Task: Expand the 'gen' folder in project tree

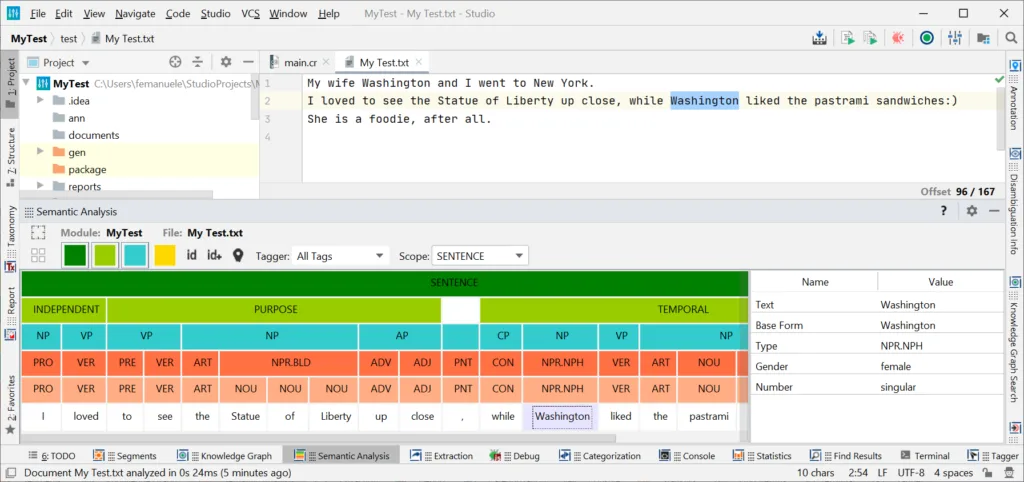Action: (42, 152)
